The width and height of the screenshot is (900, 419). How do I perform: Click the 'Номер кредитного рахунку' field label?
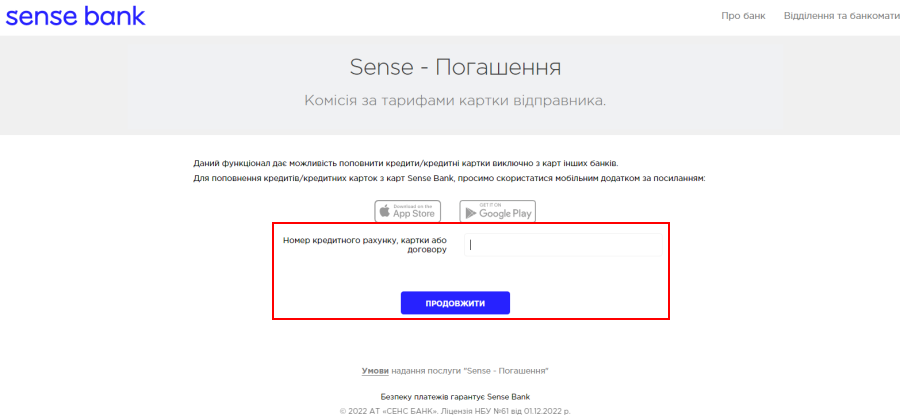[x=365, y=245]
